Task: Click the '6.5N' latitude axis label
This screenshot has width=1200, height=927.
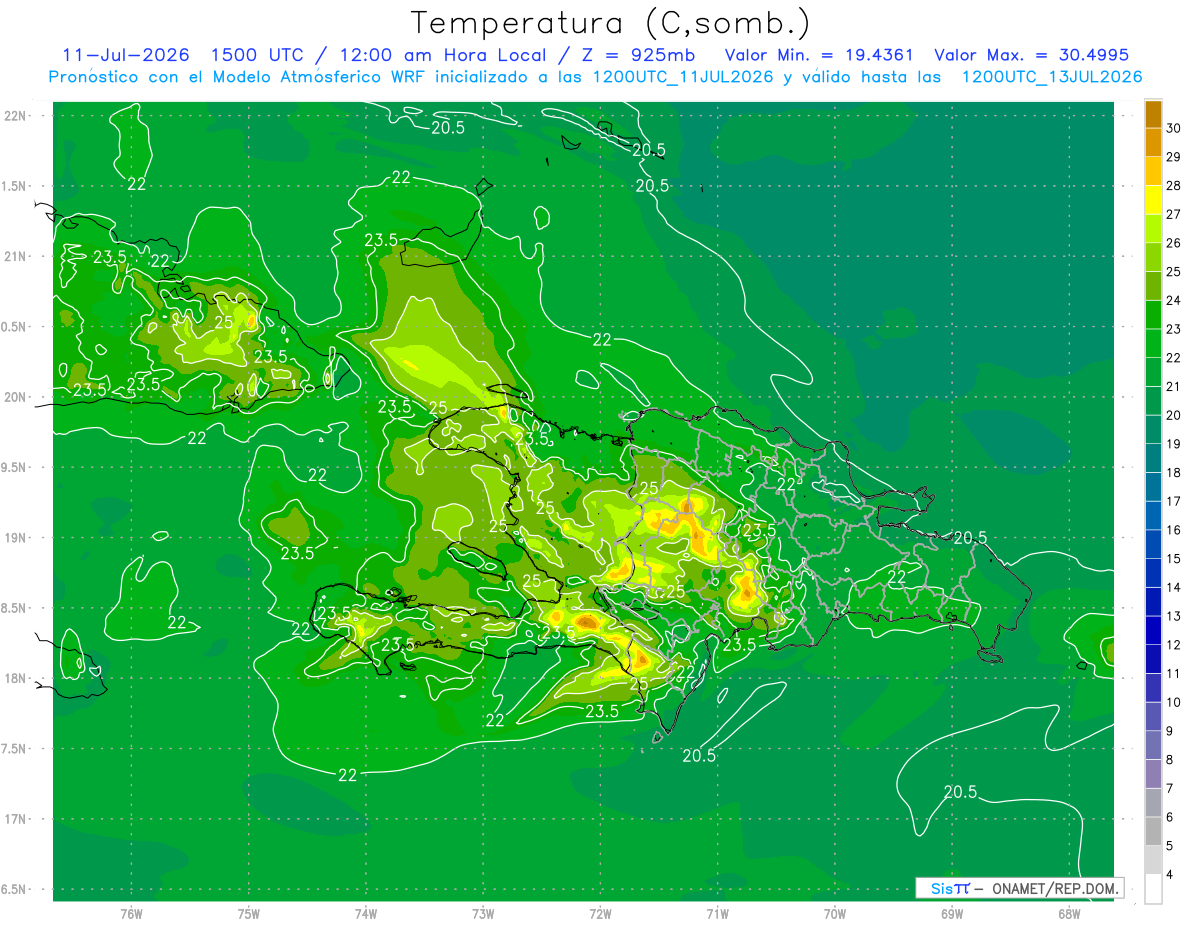Action: 14,890
